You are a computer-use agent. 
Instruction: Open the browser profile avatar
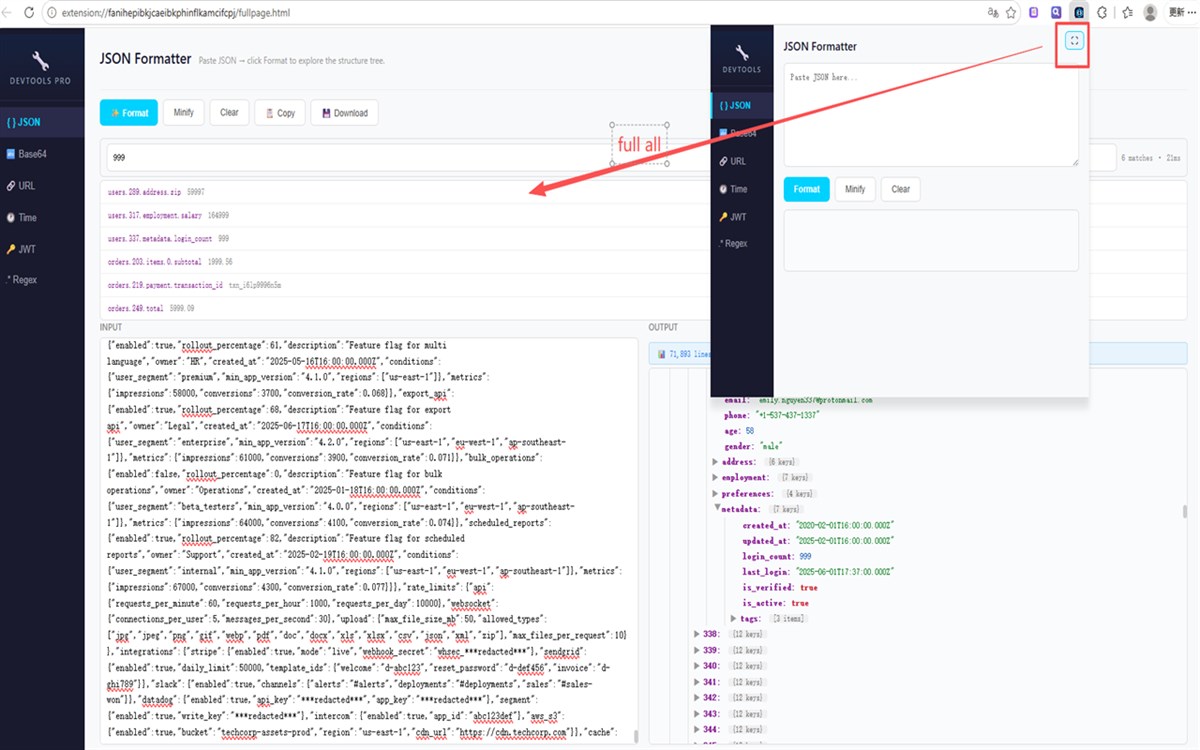(x=1150, y=12)
